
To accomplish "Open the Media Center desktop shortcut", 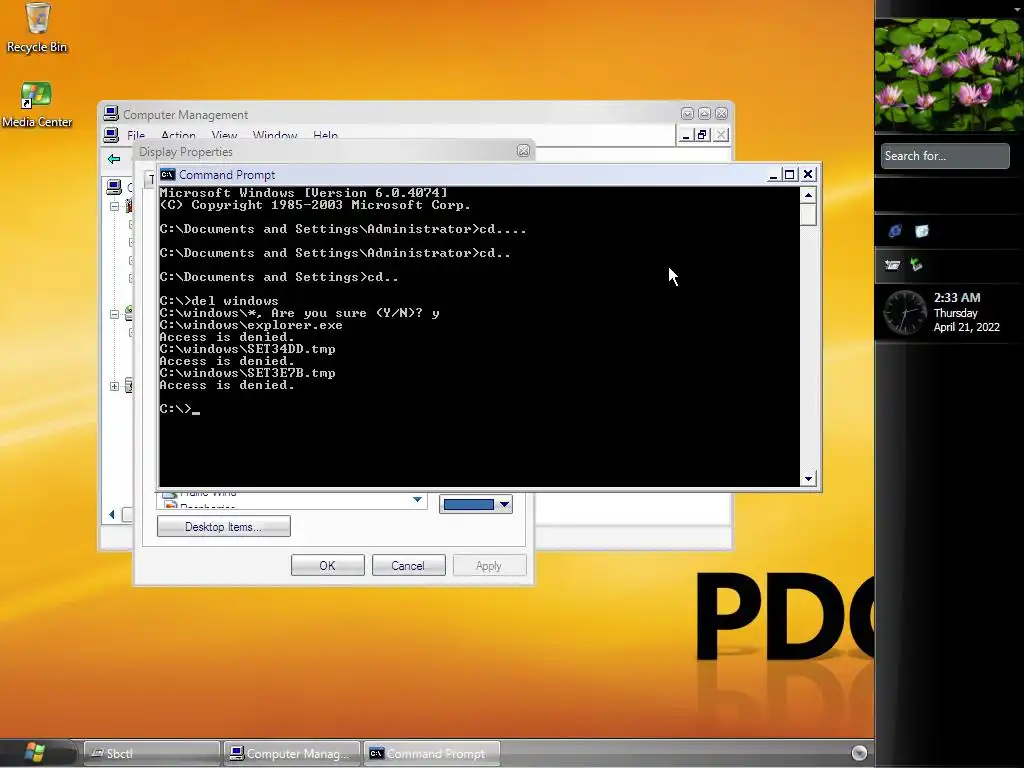I will [x=37, y=105].
